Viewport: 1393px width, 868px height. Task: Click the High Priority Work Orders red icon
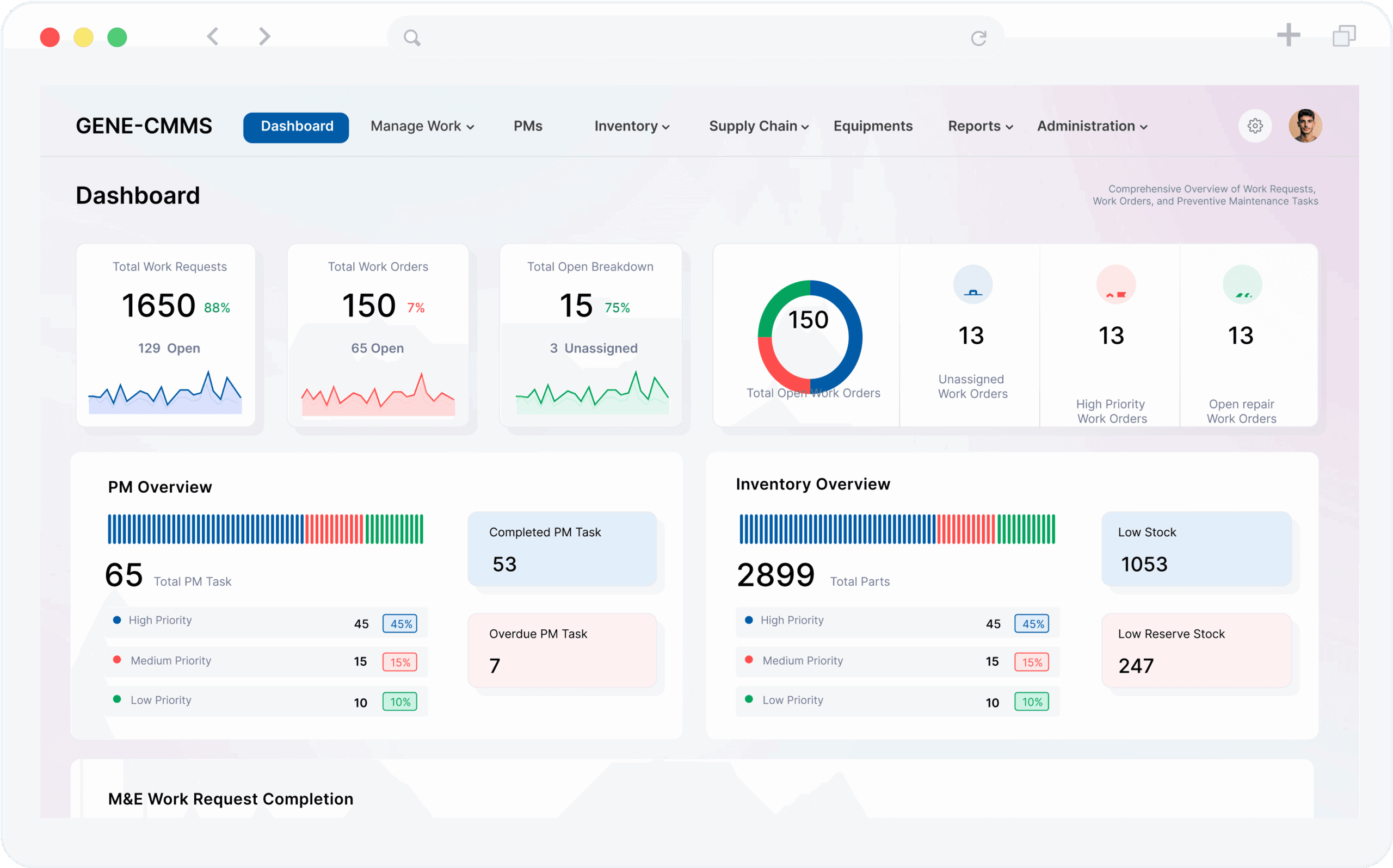tap(1115, 285)
